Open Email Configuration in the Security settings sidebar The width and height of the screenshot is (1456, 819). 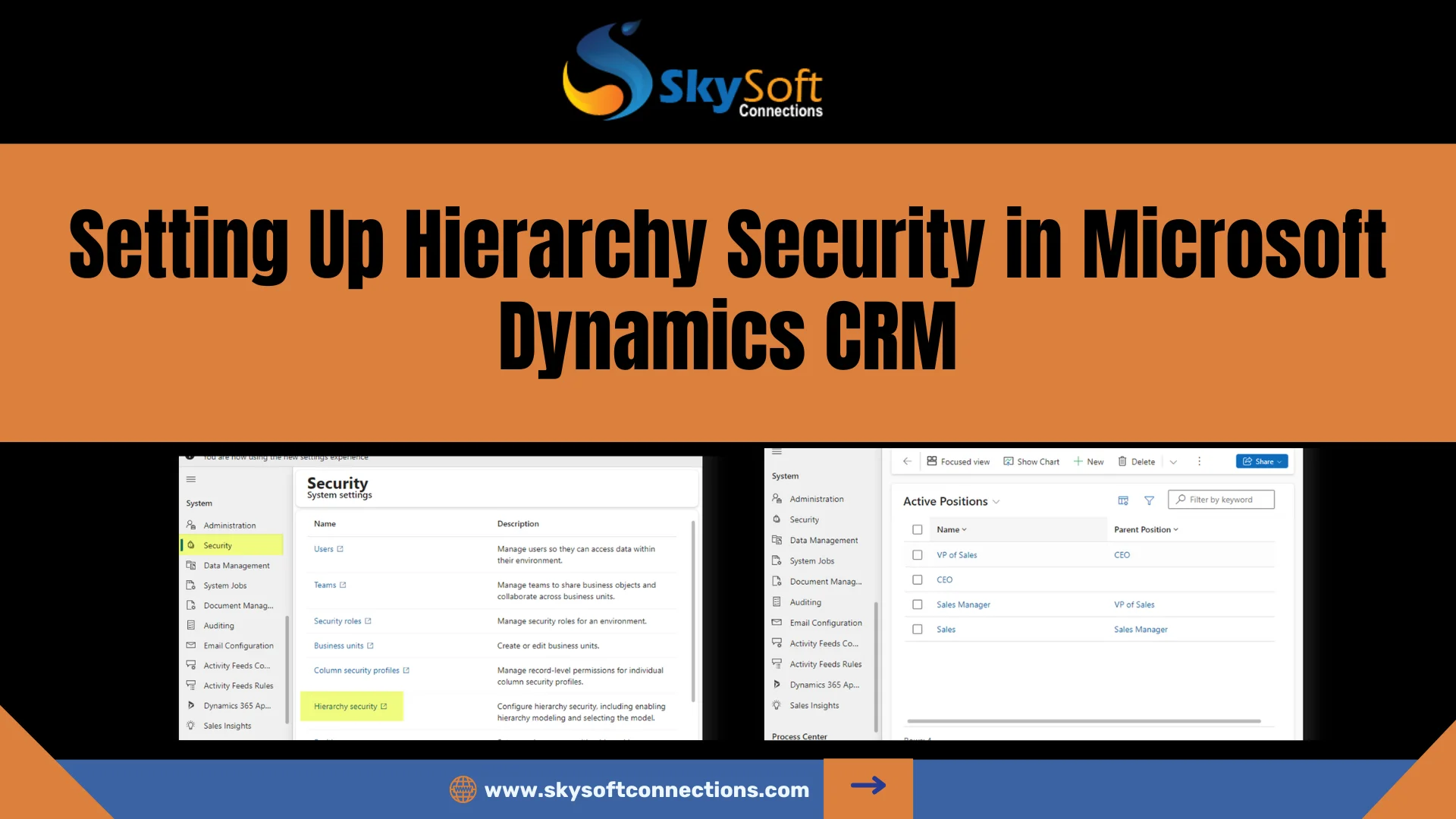click(231, 646)
